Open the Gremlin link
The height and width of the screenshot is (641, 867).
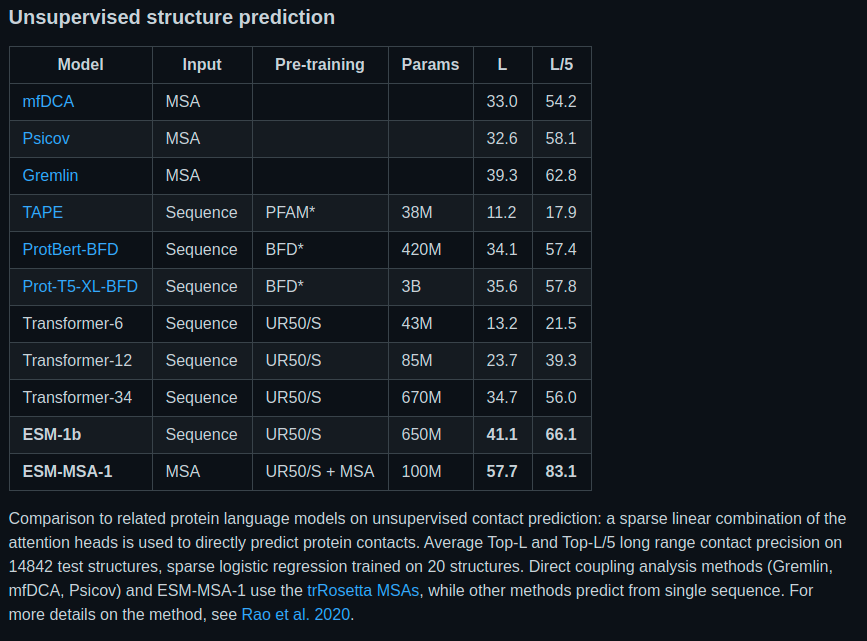point(50,175)
